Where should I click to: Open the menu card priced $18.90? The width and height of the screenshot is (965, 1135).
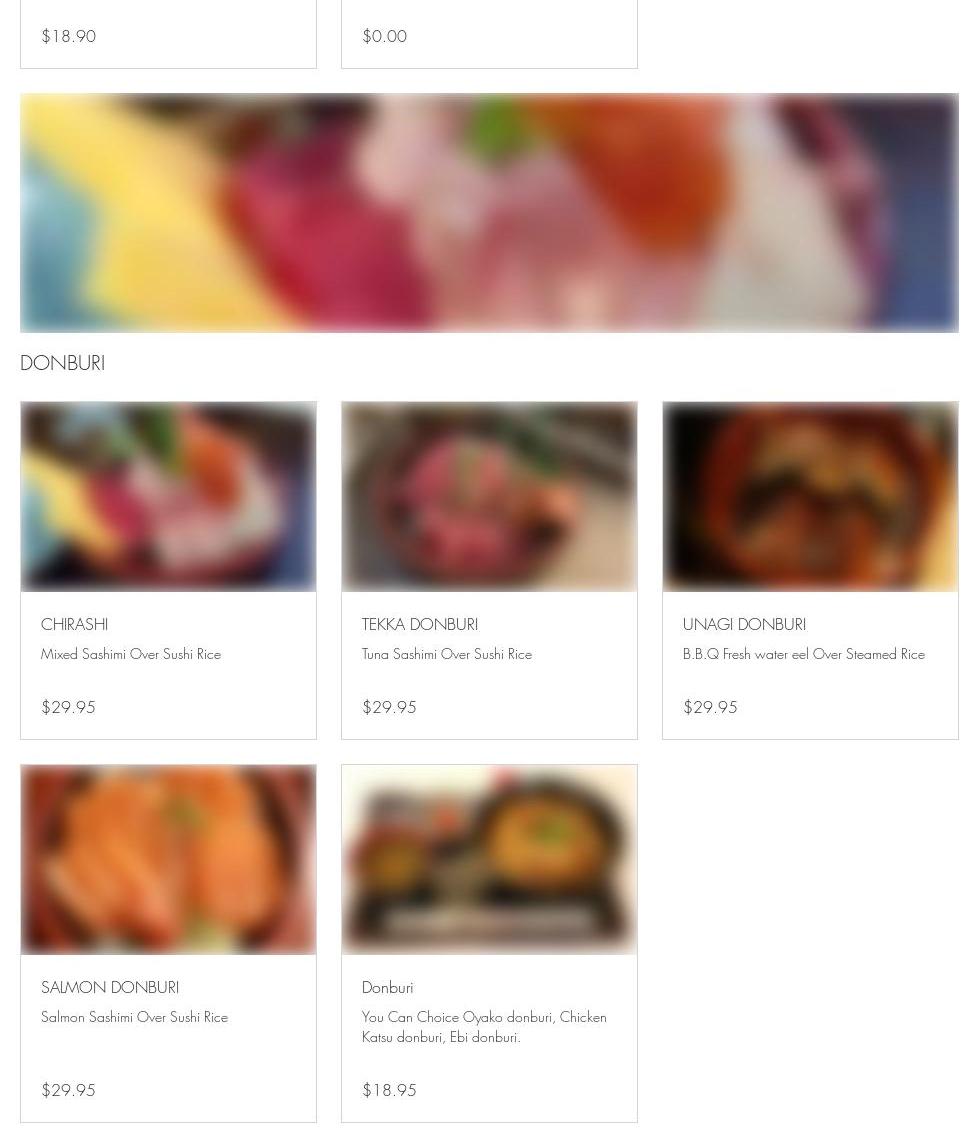(x=168, y=34)
